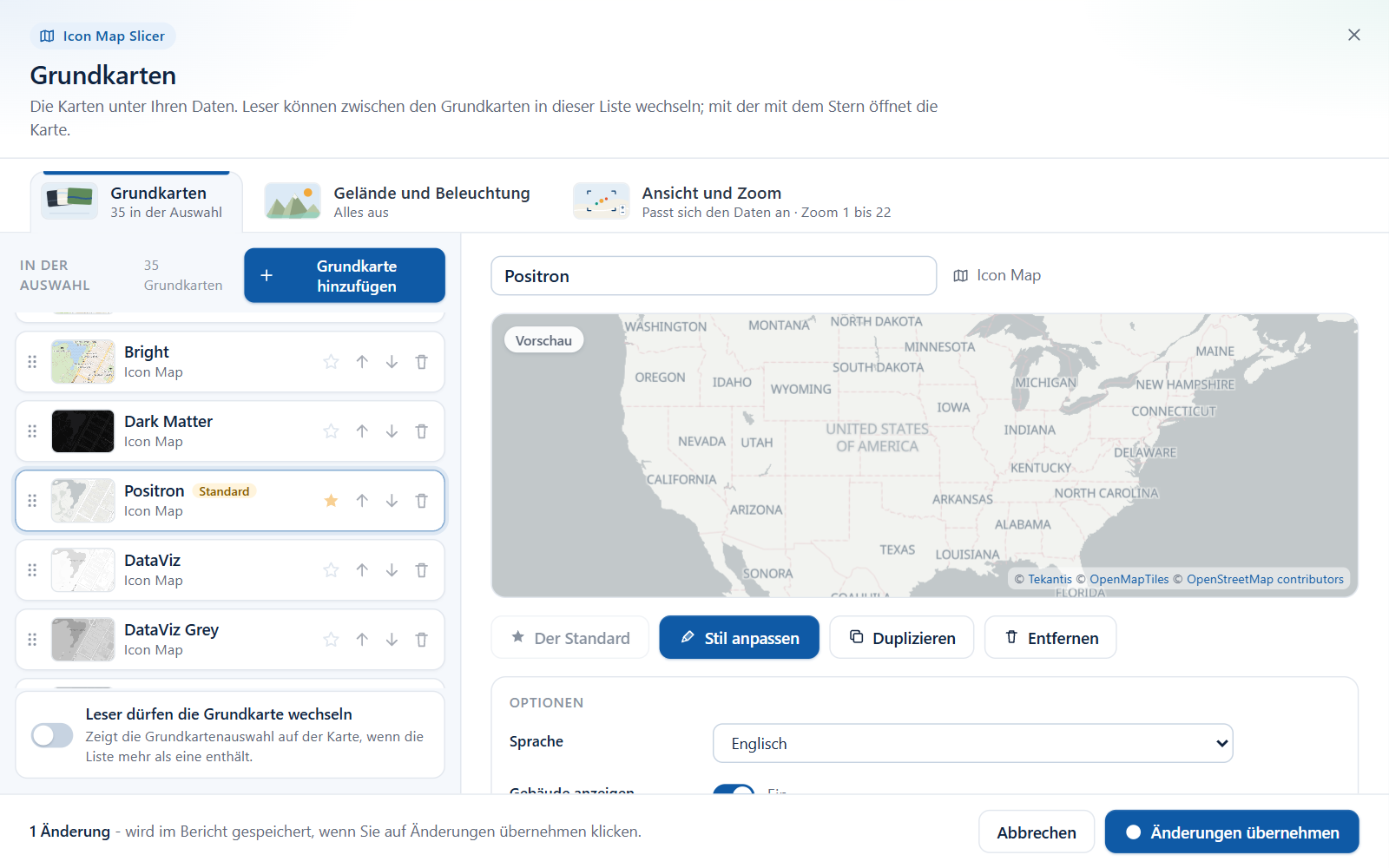Click the Positron name input field
The width and height of the screenshot is (1389, 868).
pos(714,276)
